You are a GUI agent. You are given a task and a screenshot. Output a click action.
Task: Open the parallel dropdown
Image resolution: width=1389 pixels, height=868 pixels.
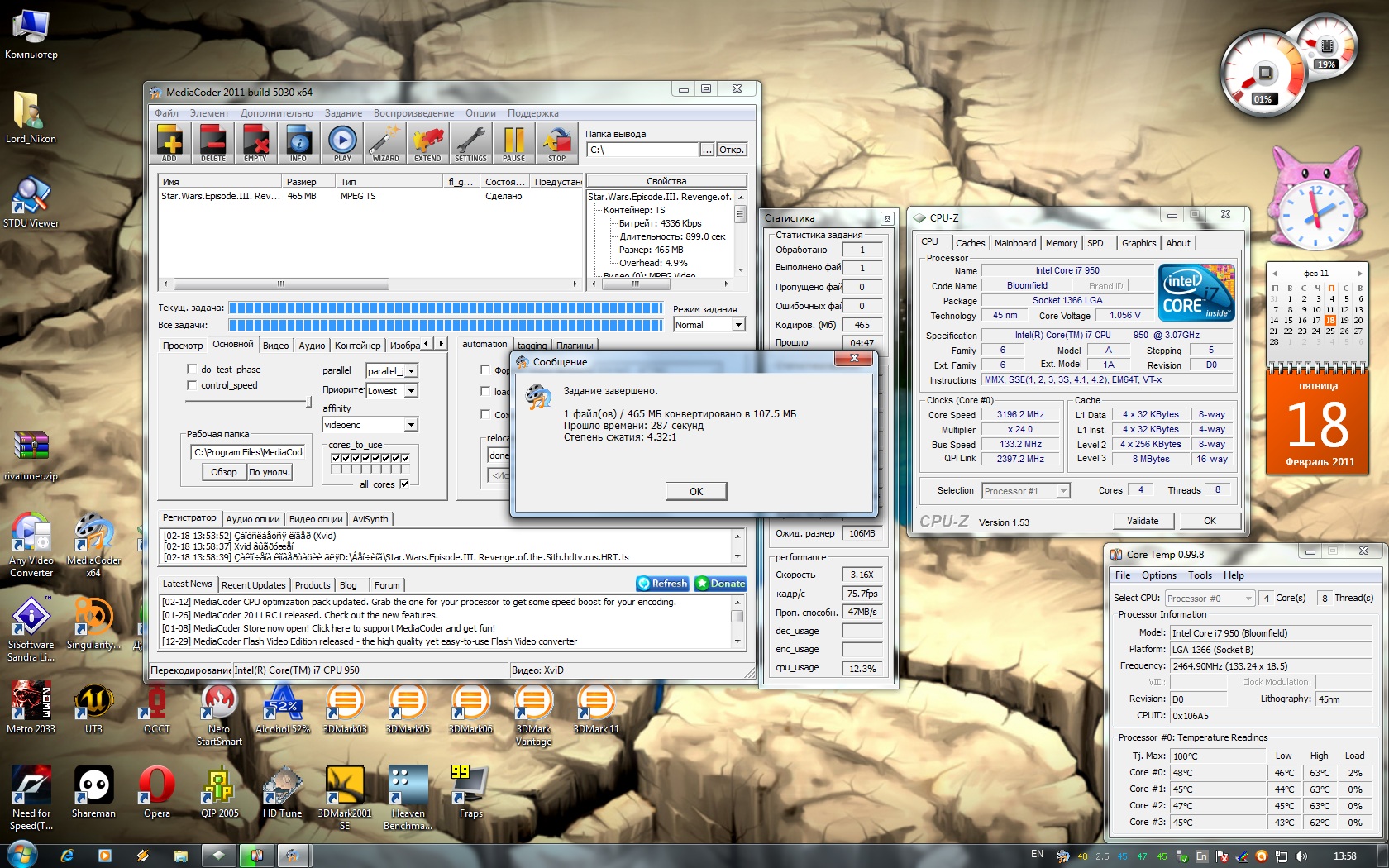click(x=412, y=371)
